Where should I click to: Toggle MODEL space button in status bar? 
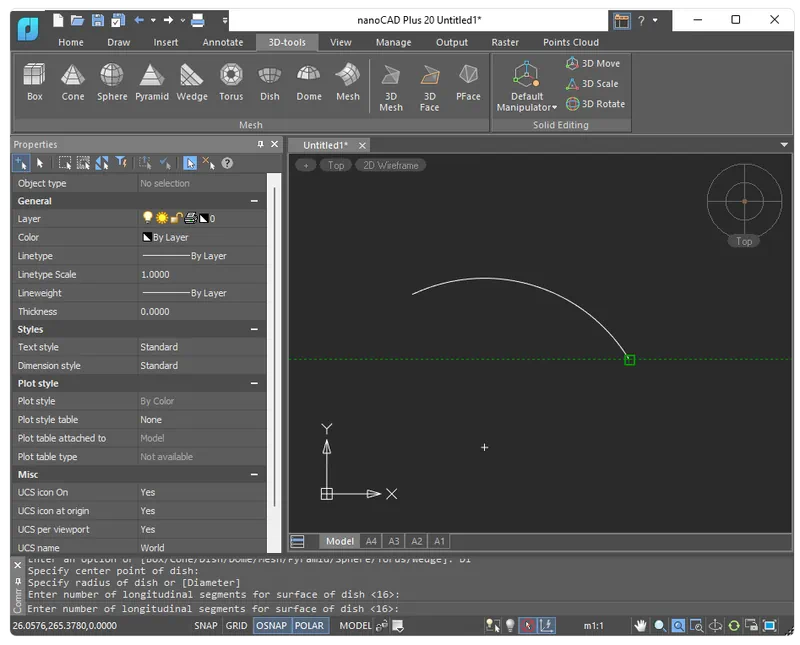pos(355,626)
